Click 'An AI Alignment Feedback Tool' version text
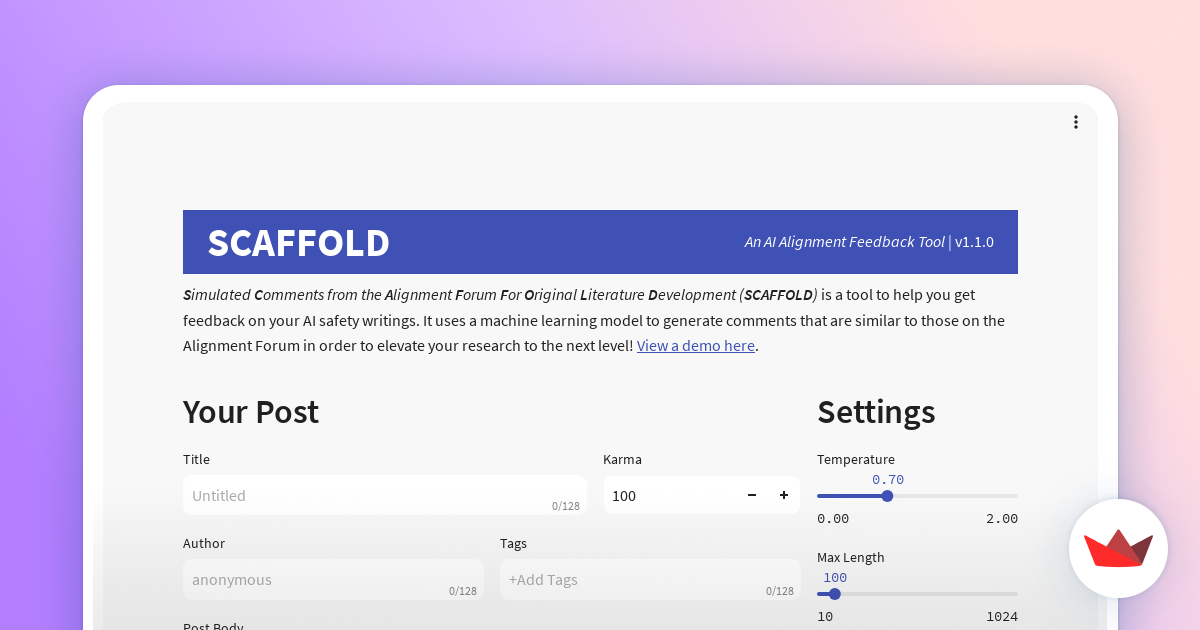The image size is (1200, 630). [869, 242]
